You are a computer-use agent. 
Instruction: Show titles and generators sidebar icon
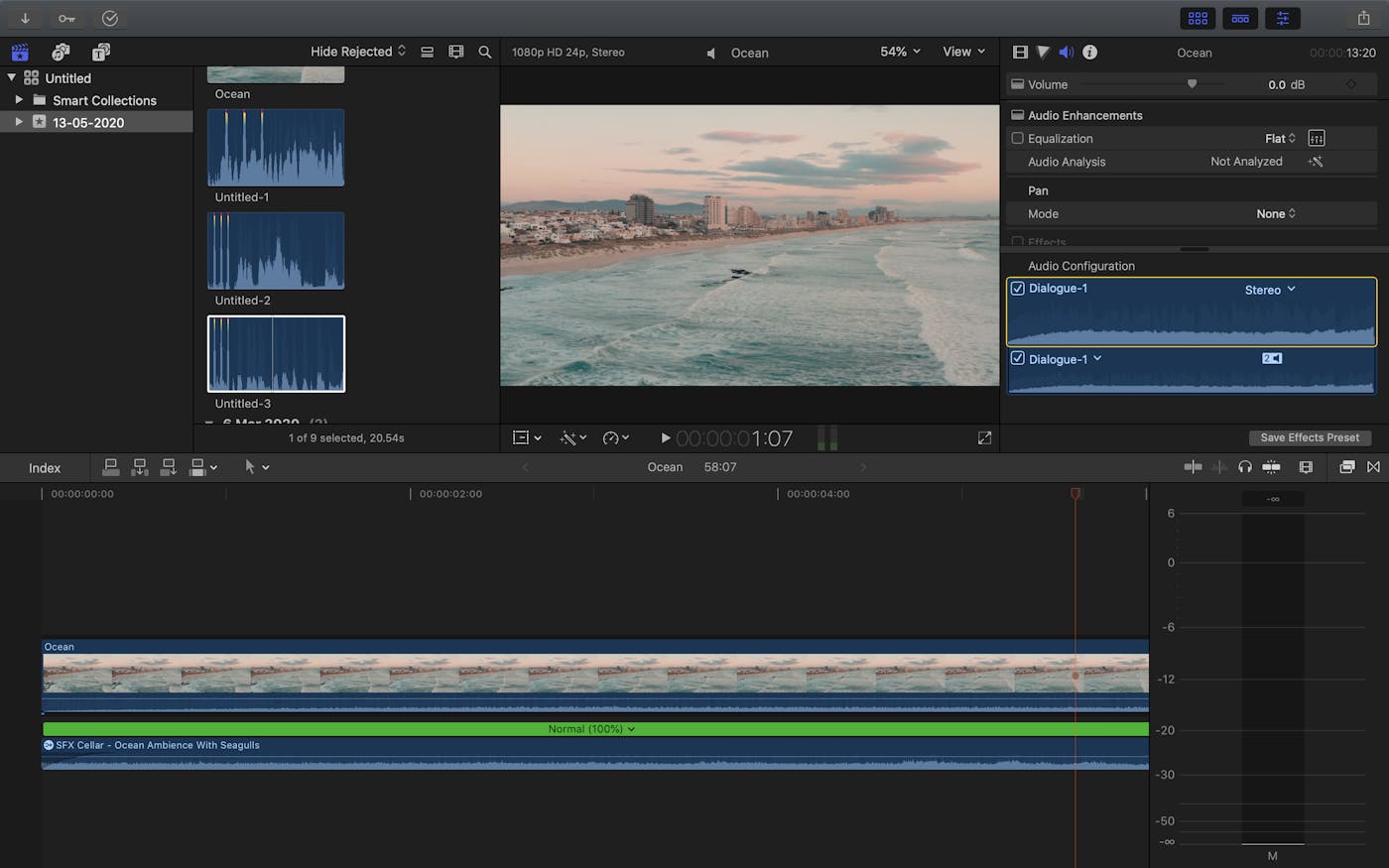click(x=100, y=53)
